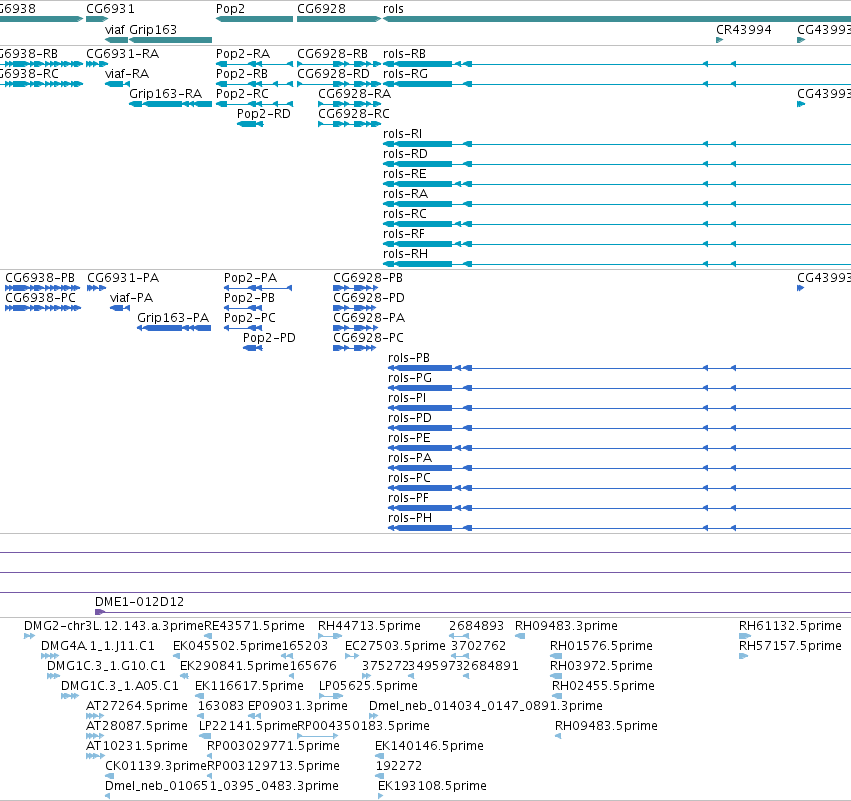Choose the Pop2-RD transcript label
This screenshot has height=801, width=851.
(264, 114)
